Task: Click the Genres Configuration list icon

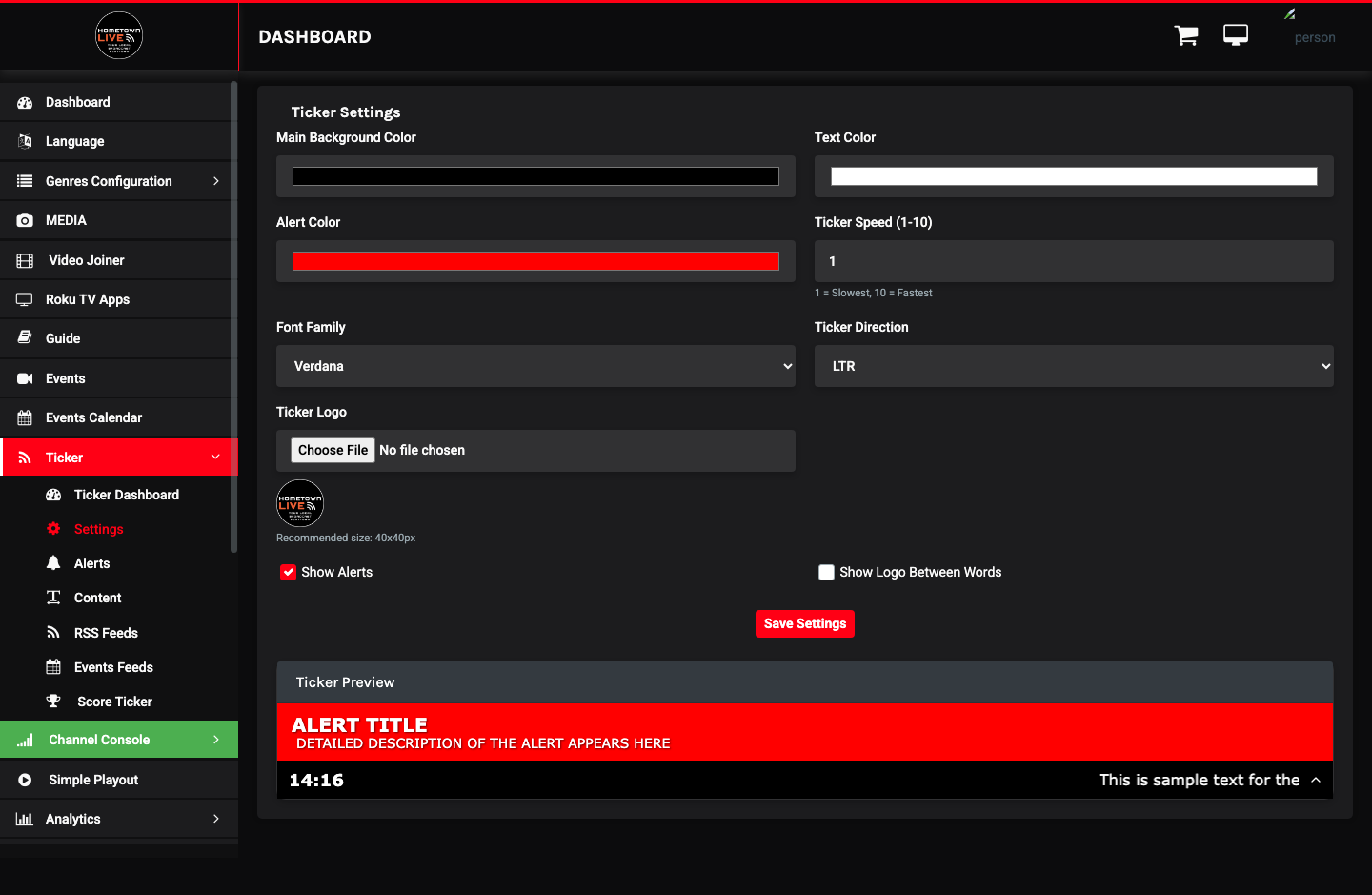Action: pyautogui.click(x=25, y=181)
